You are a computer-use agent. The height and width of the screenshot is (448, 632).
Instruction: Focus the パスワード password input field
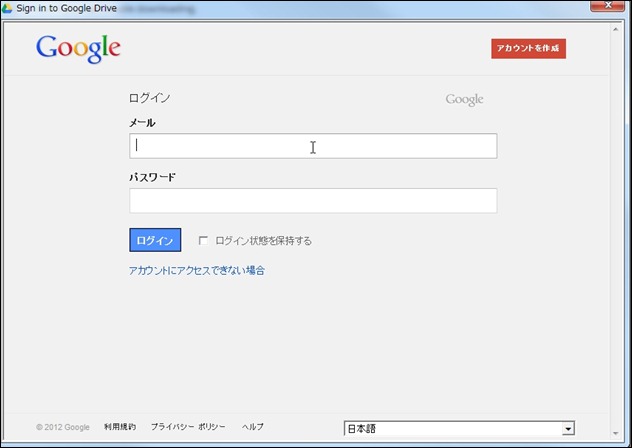[x=313, y=200]
